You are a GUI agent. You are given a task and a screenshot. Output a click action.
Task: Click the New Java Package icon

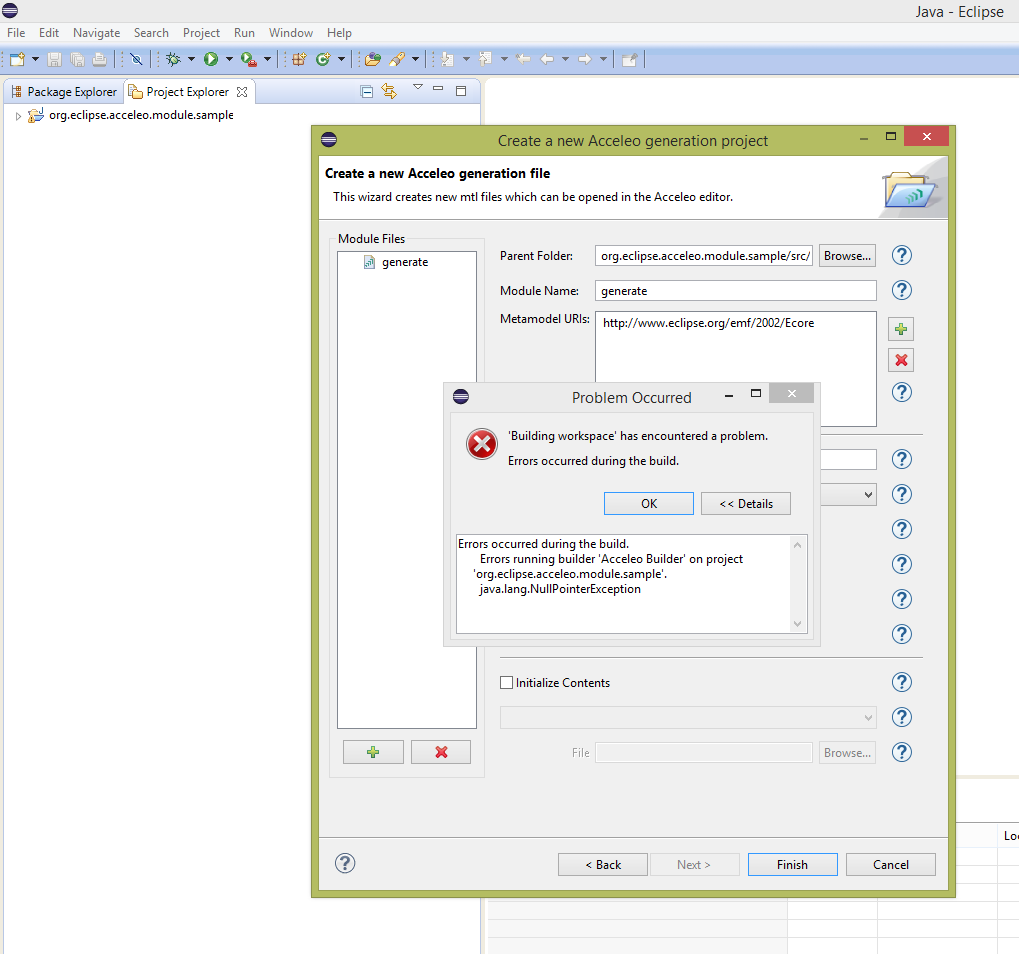pos(299,59)
